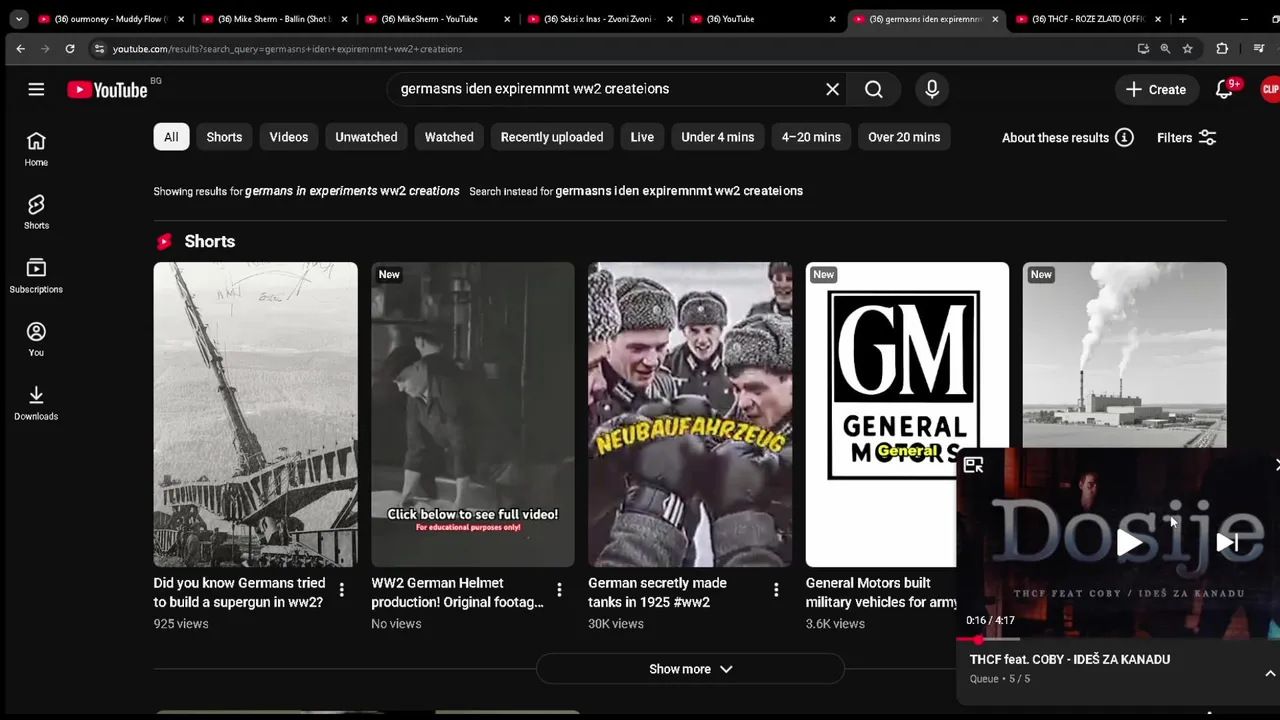Skip to next video in miniplayer
1280x720 pixels.
point(1227,542)
